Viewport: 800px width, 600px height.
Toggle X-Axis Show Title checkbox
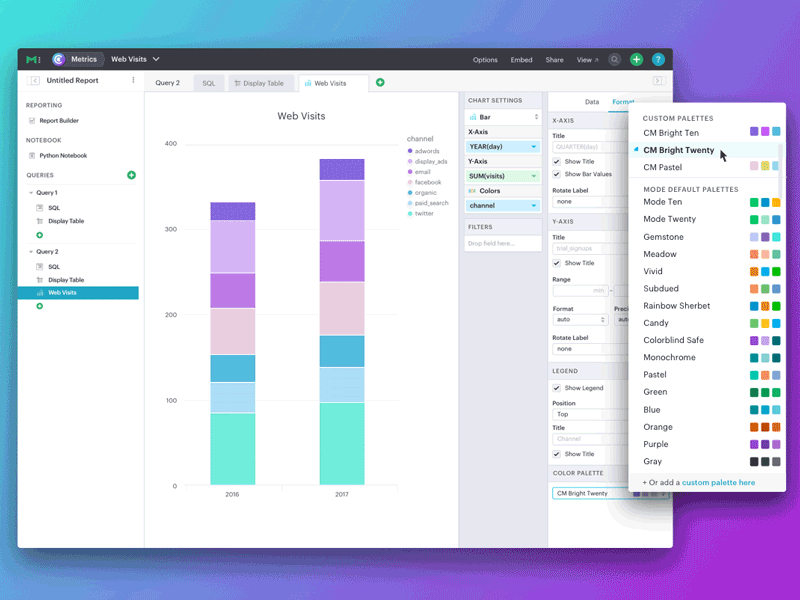(x=557, y=162)
